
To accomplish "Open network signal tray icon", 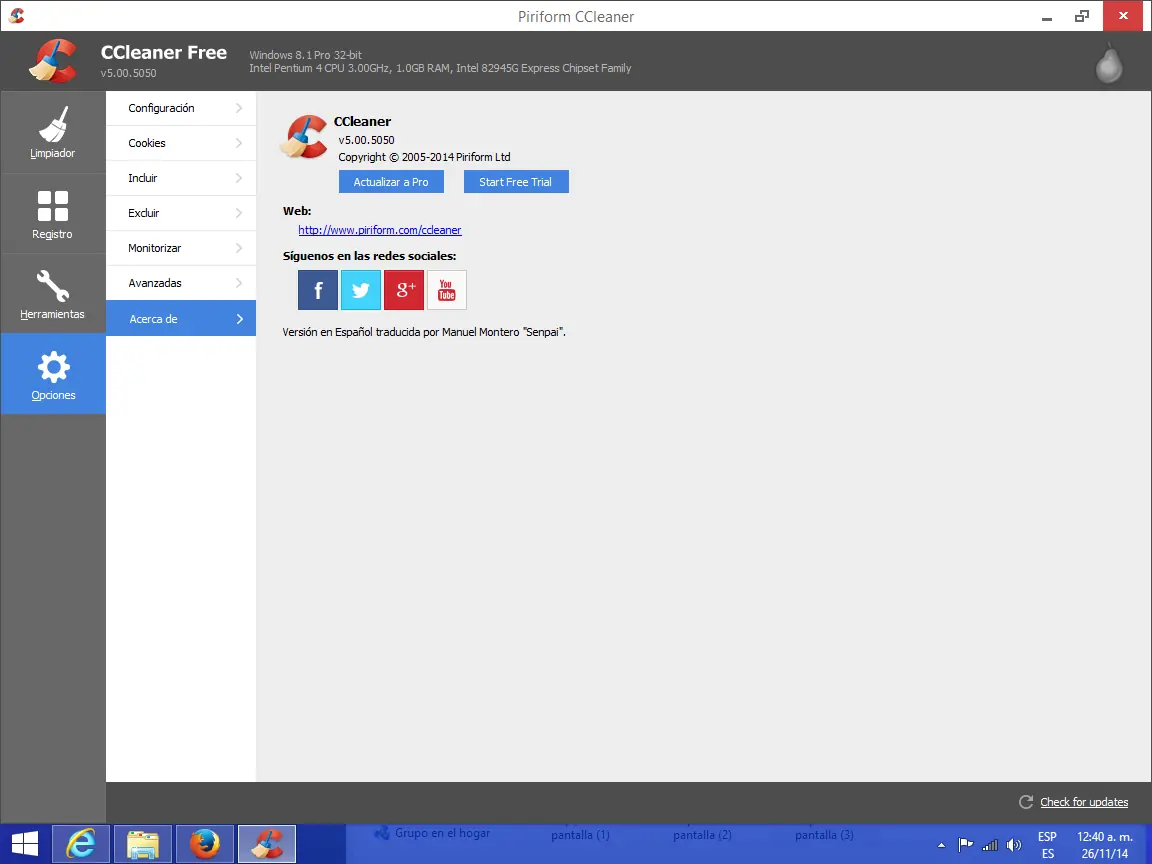I will pos(990,845).
